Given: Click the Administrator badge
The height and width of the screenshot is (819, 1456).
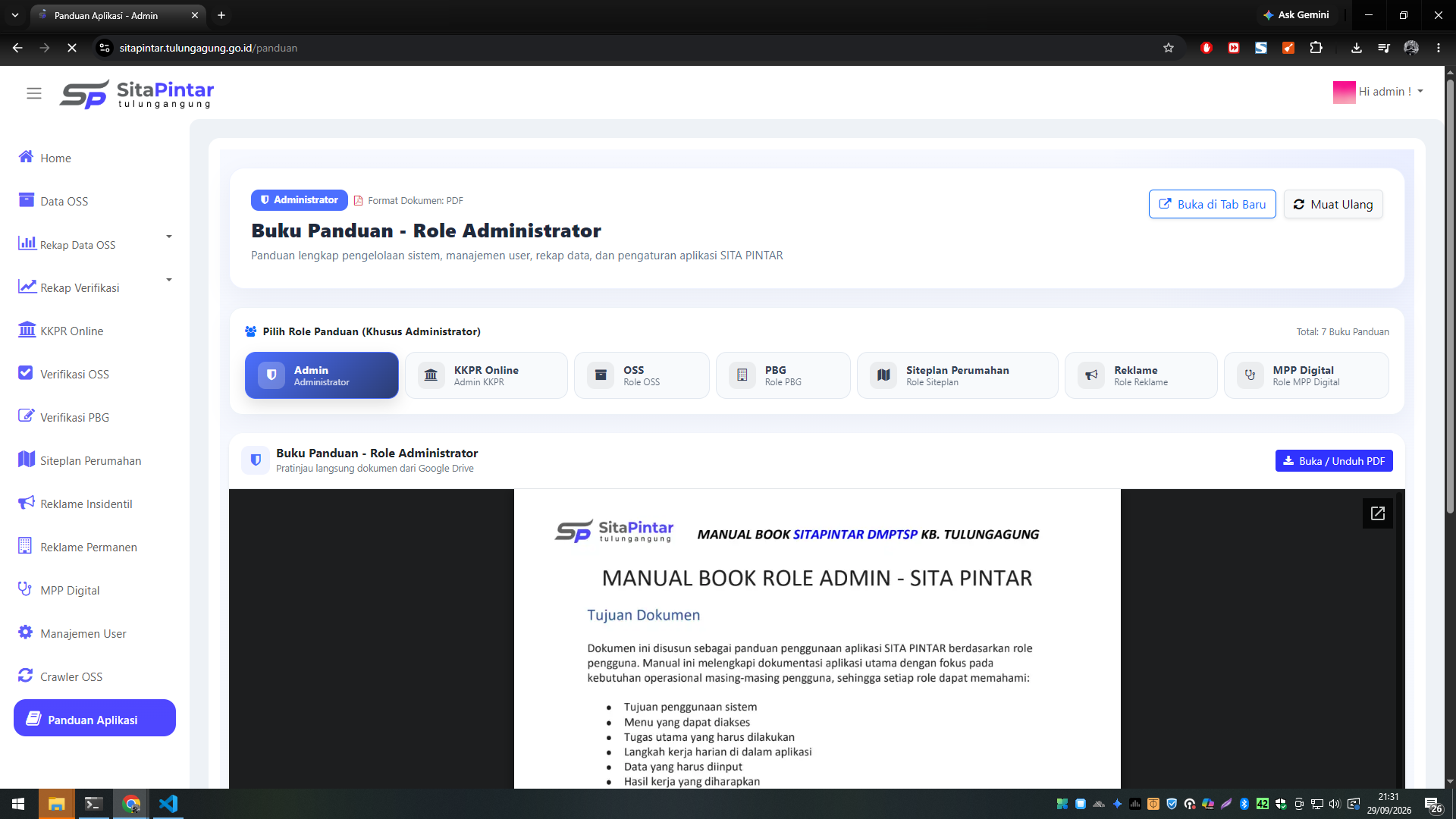Looking at the screenshot, I should pos(300,200).
